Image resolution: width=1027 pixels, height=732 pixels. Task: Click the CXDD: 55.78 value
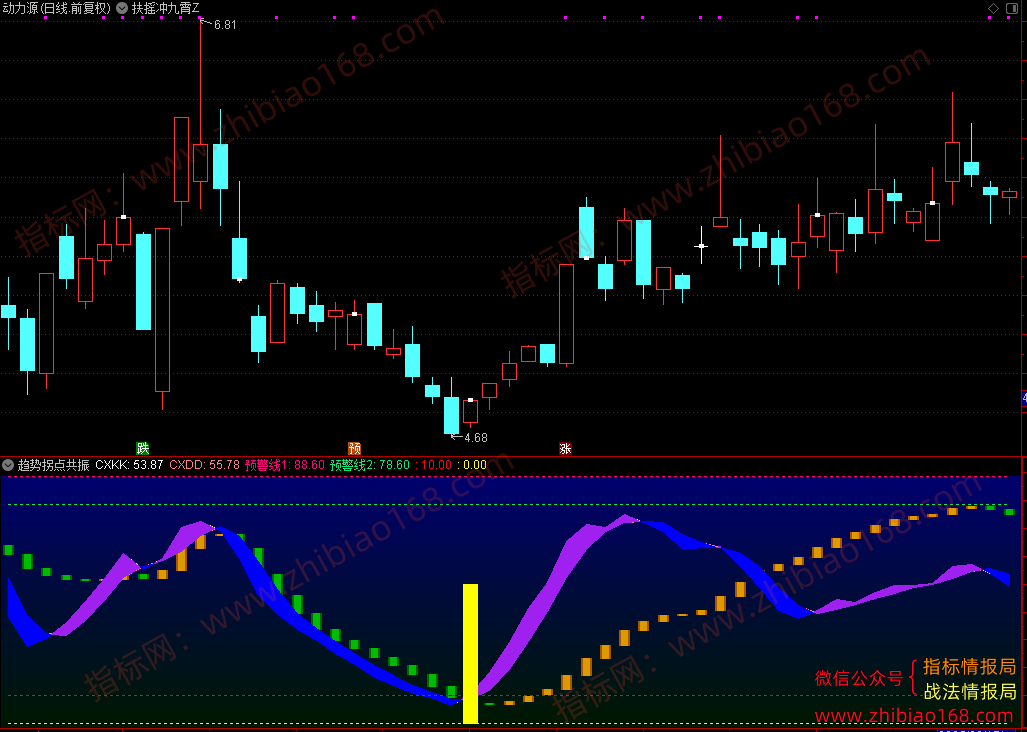pyautogui.click(x=204, y=466)
